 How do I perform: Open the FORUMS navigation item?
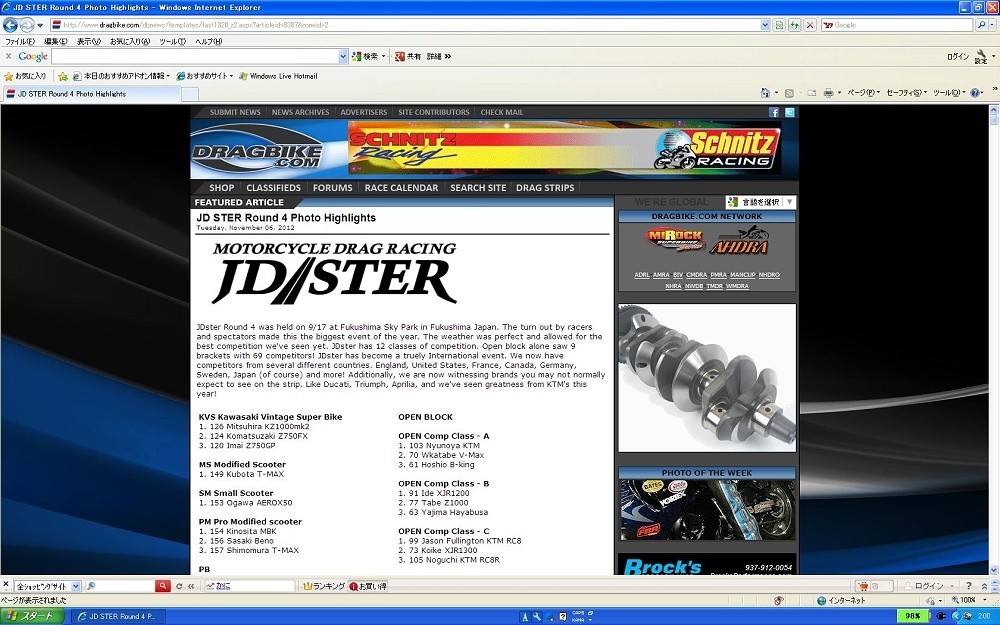click(x=332, y=188)
